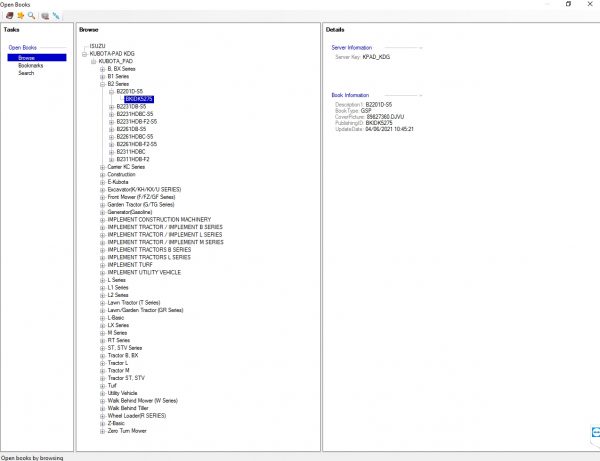Select the B2261DB-S5 tree item
Viewport: 600px width, 461px height.
(x=131, y=129)
